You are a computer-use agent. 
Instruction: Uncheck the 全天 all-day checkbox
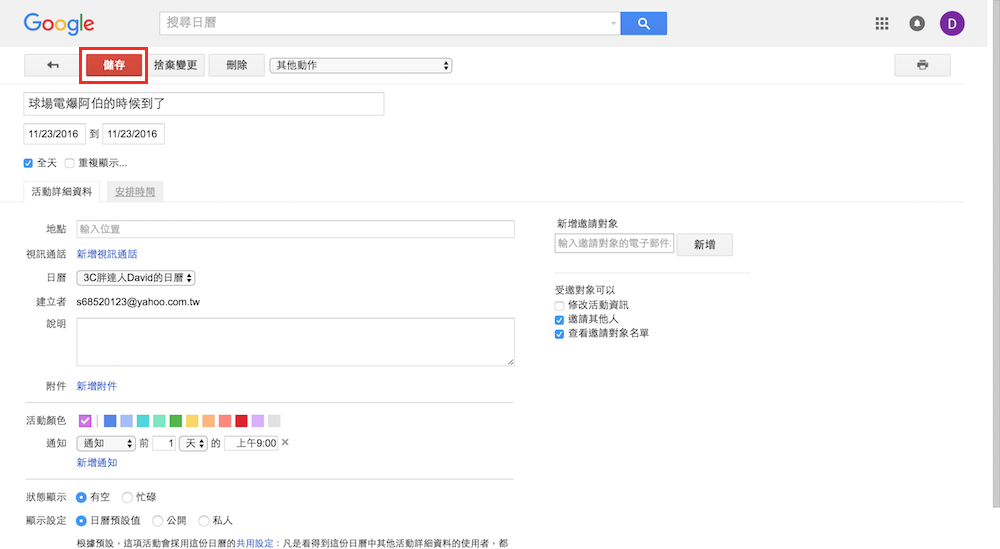[28, 163]
